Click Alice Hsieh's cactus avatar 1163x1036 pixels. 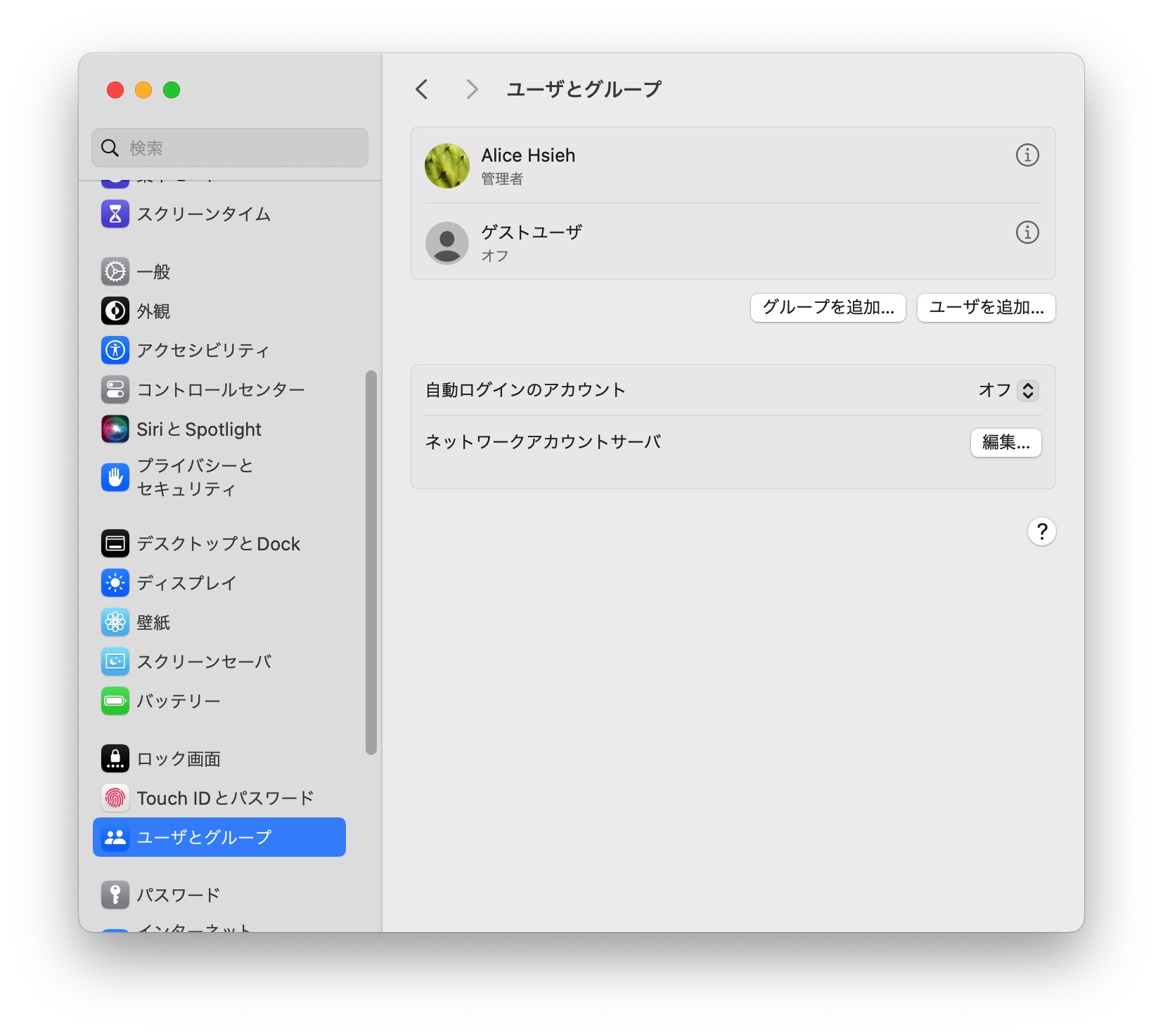(x=447, y=166)
